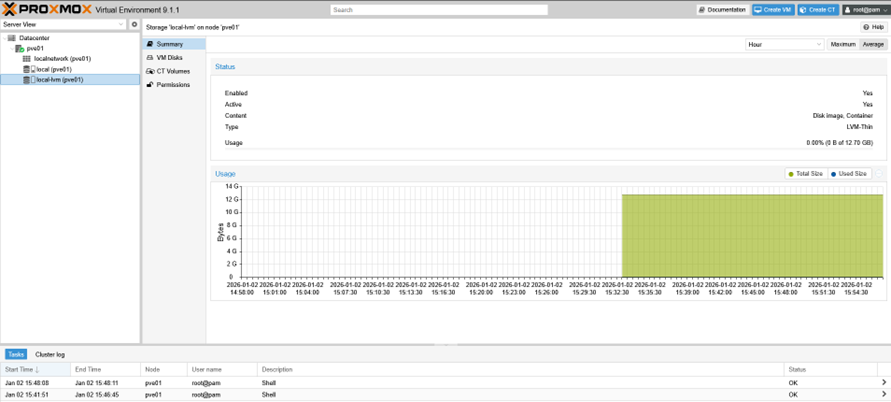Click the Help button
The width and height of the screenshot is (891, 402).
click(874, 27)
